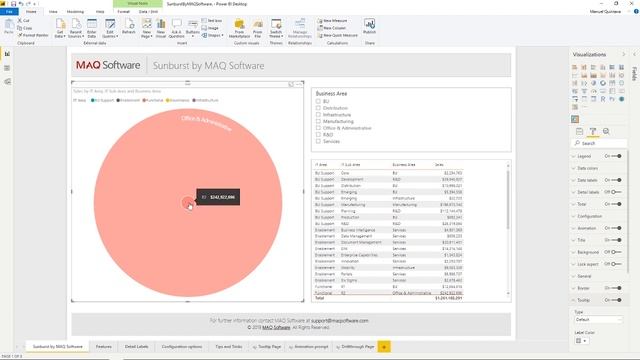Check the R&D business area checkbox
The height and width of the screenshot is (360, 640).
(318, 134)
